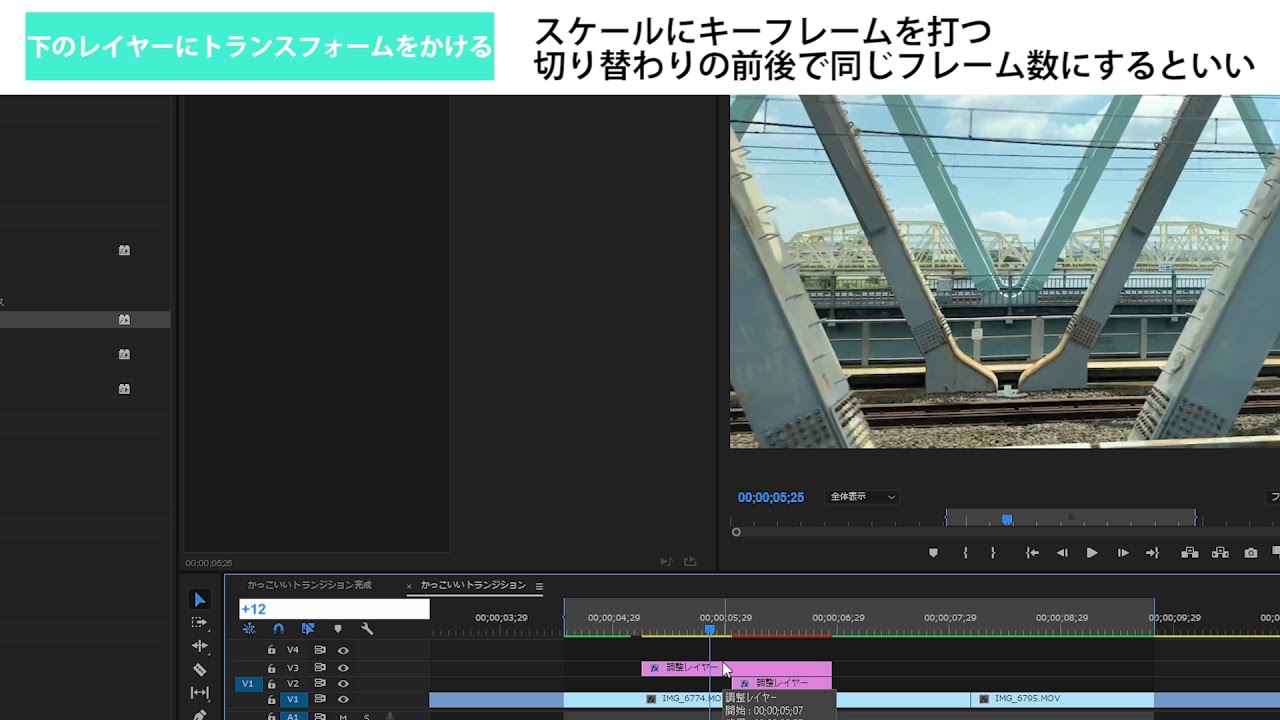
Task: Select the Slip tool
Action: [200, 692]
